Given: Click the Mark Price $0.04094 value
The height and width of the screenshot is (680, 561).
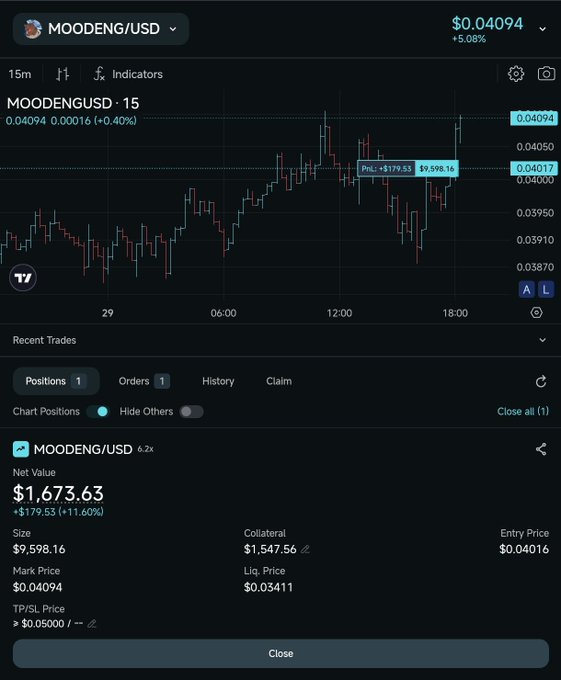Looking at the screenshot, I should pyautogui.click(x=37, y=588).
